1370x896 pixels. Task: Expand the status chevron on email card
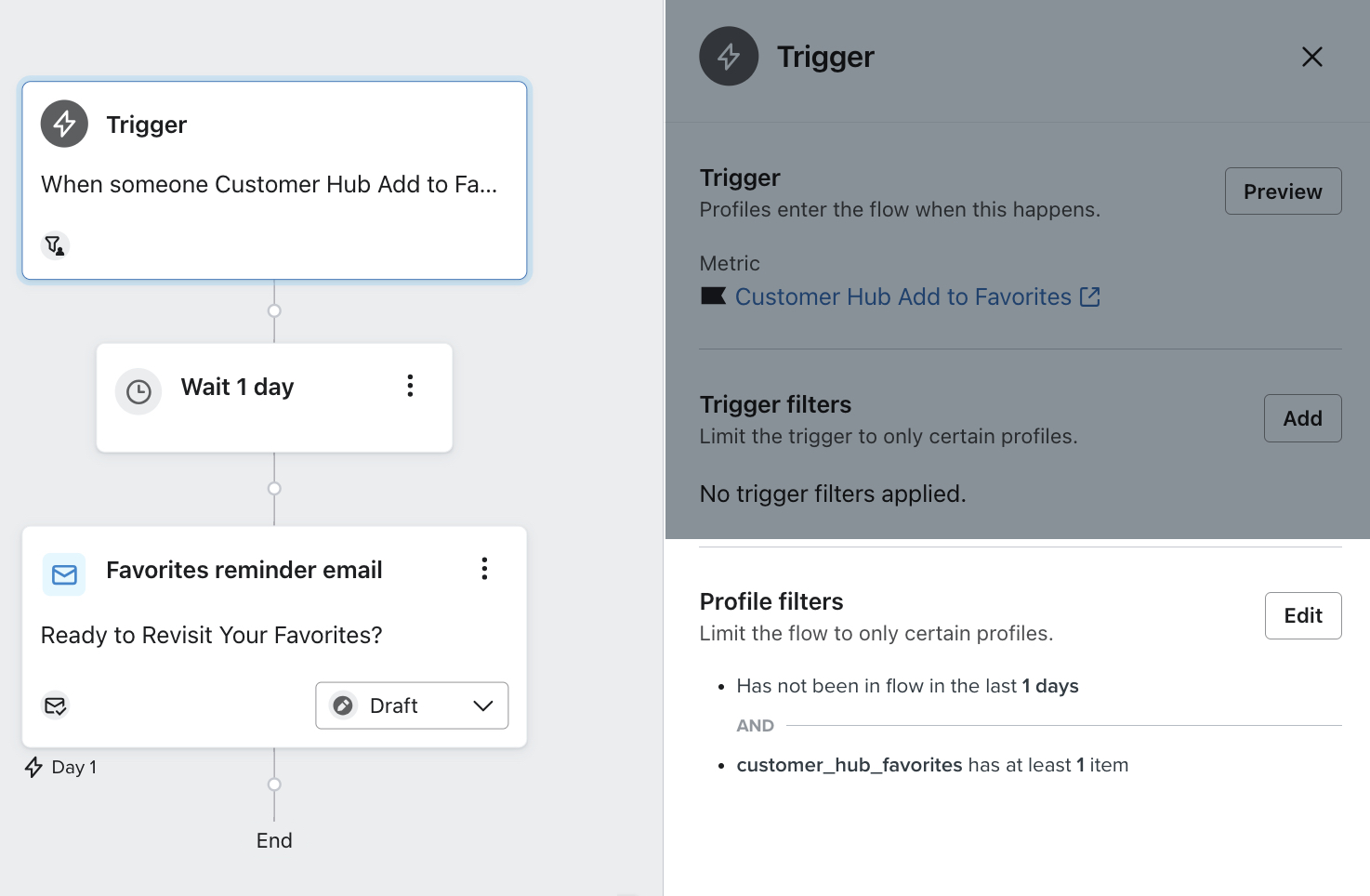click(483, 705)
